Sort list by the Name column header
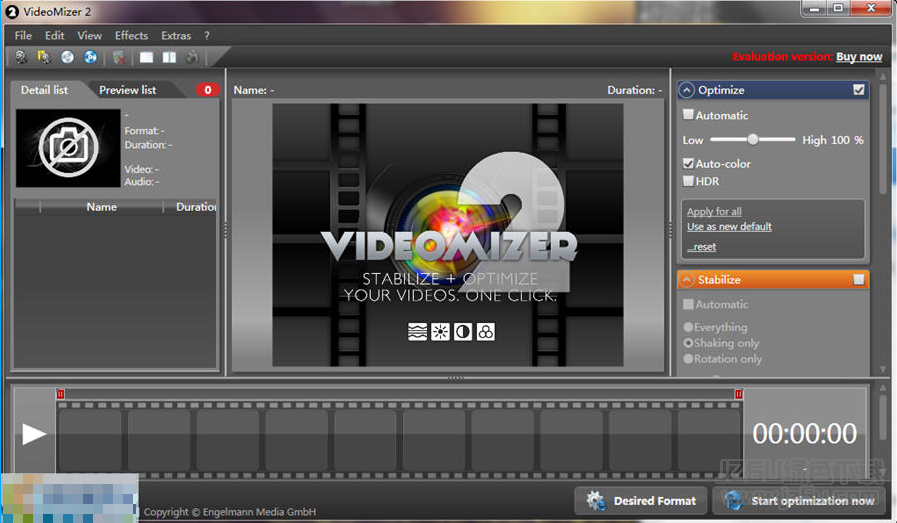 tap(101, 207)
